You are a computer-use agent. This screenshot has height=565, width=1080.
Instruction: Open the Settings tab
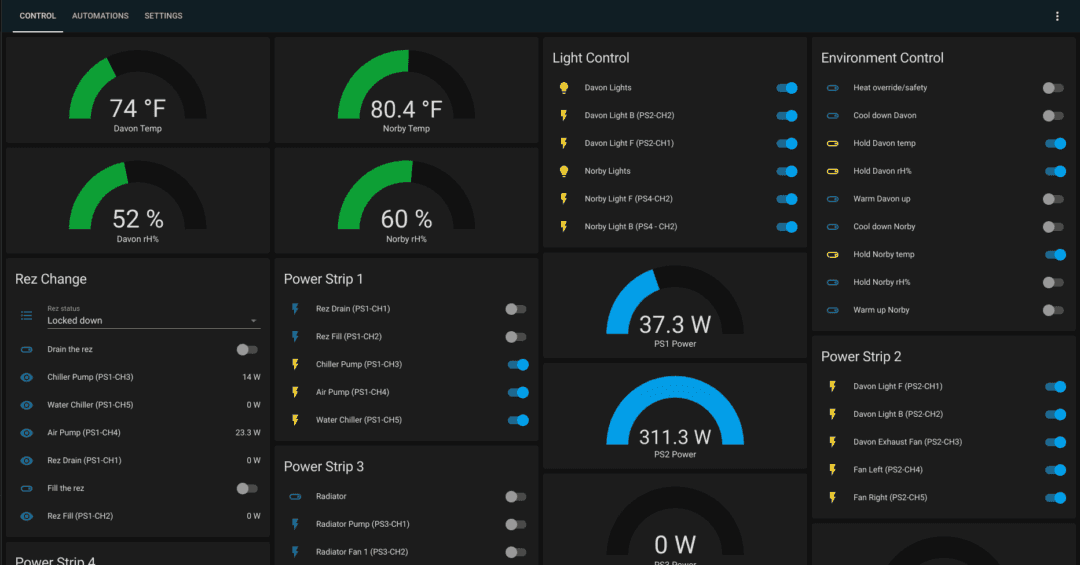(163, 16)
